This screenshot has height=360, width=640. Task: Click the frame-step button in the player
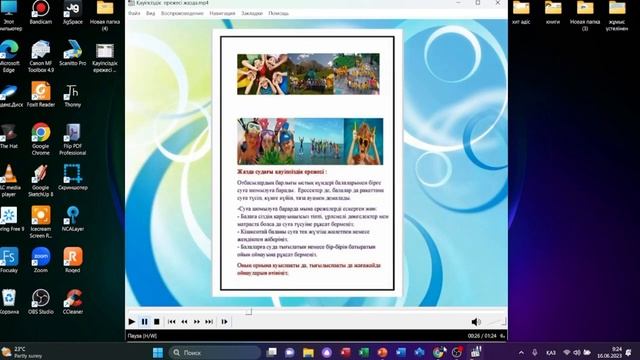(x=224, y=322)
